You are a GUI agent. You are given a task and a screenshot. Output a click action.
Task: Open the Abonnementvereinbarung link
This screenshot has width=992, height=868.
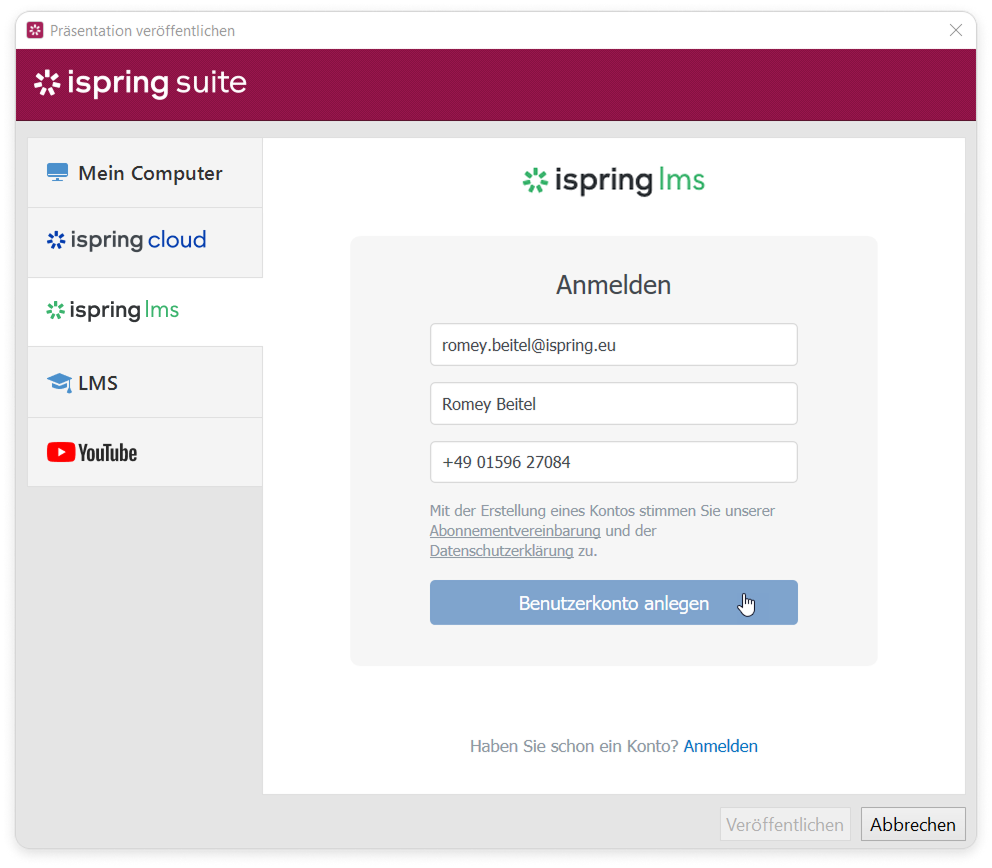tap(515, 531)
